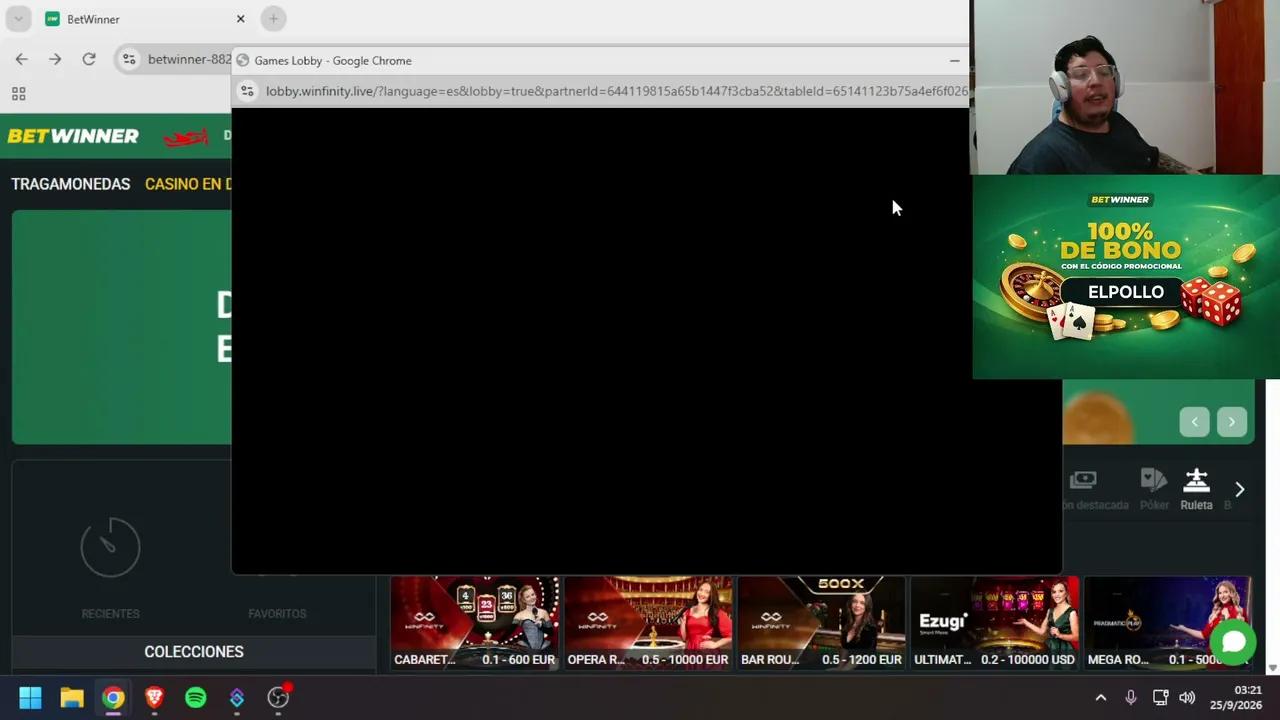
Task: Open the Recientes section
Action: 110,567
